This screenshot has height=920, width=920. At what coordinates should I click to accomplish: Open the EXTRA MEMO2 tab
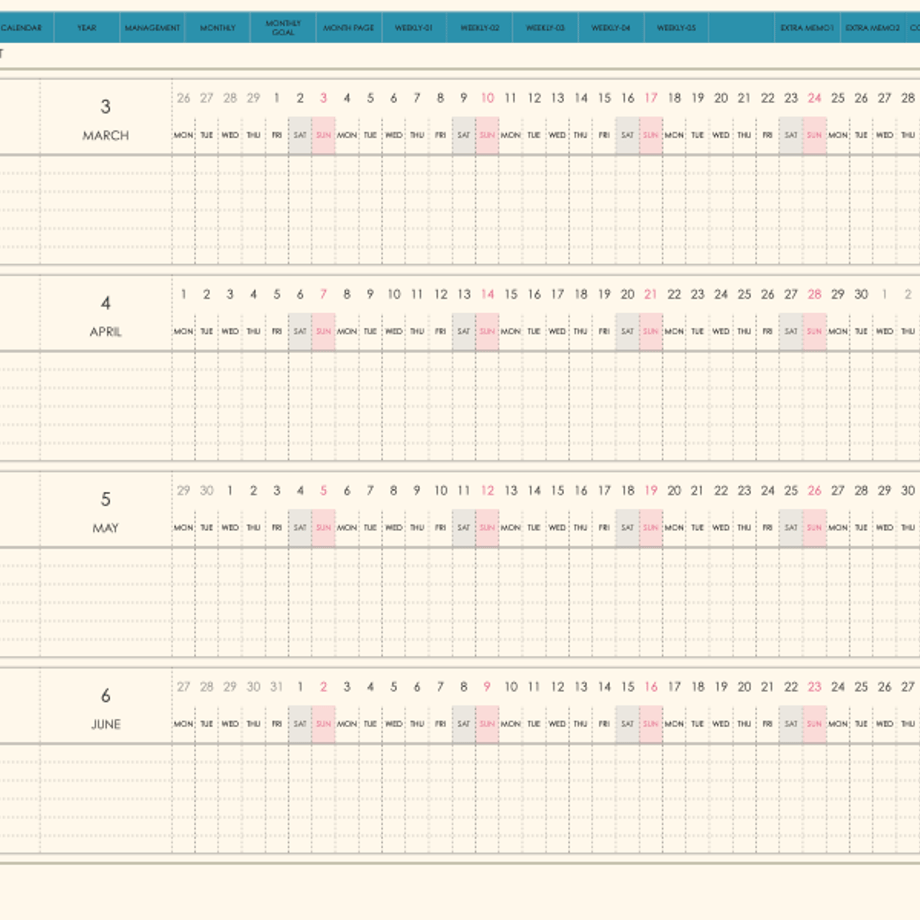pos(873,28)
